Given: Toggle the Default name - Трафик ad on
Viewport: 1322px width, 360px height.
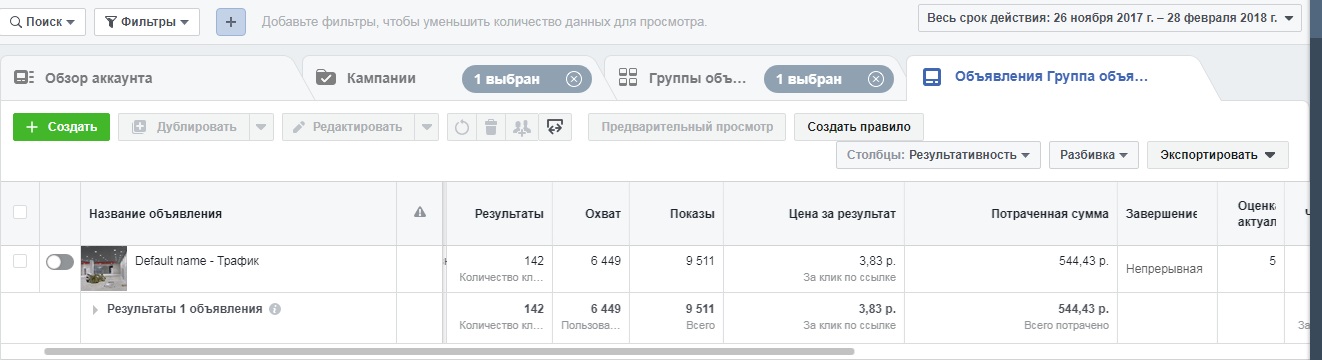Looking at the screenshot, I should 60,262.
